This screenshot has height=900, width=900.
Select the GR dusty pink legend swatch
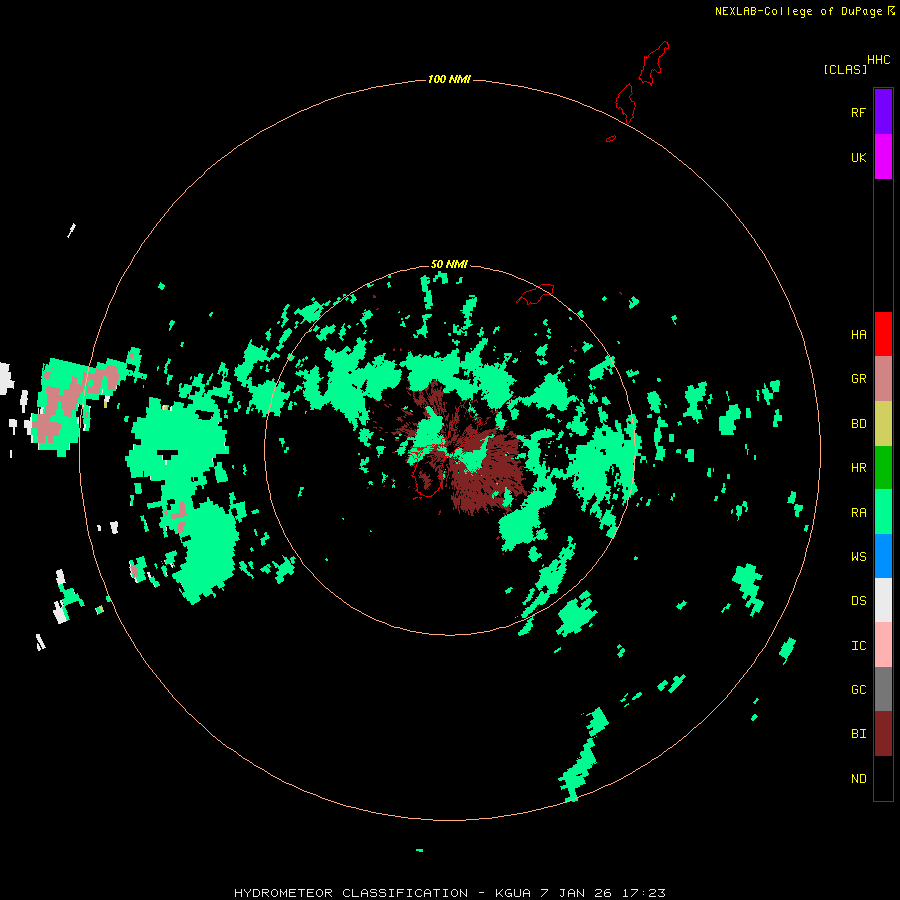(883, 379)
